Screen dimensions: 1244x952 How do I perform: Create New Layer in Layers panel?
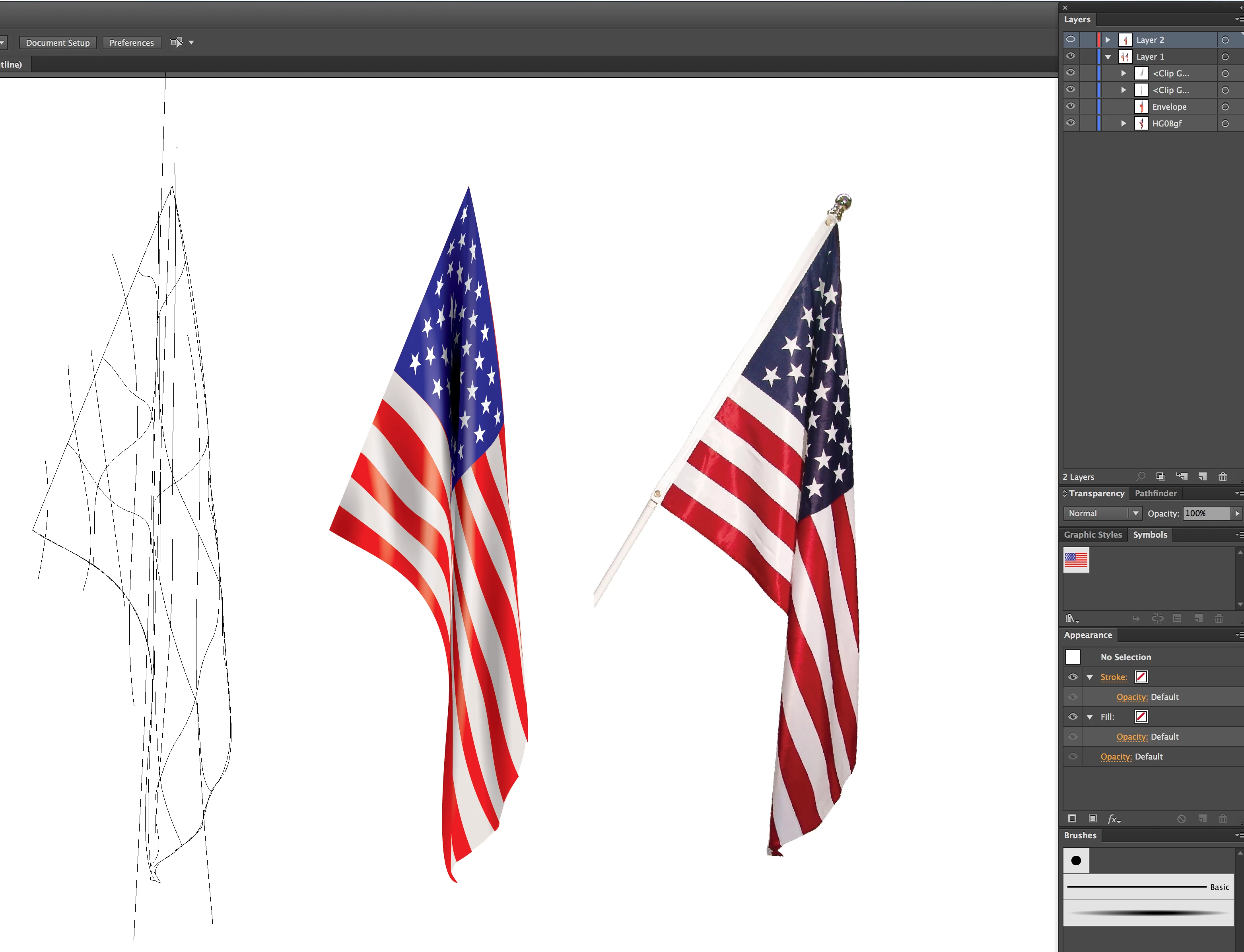[x=1202, y=476]
